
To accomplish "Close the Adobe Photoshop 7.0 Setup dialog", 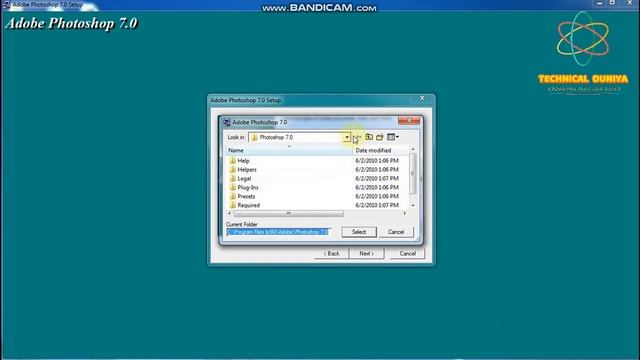I will tap(422, 98).
